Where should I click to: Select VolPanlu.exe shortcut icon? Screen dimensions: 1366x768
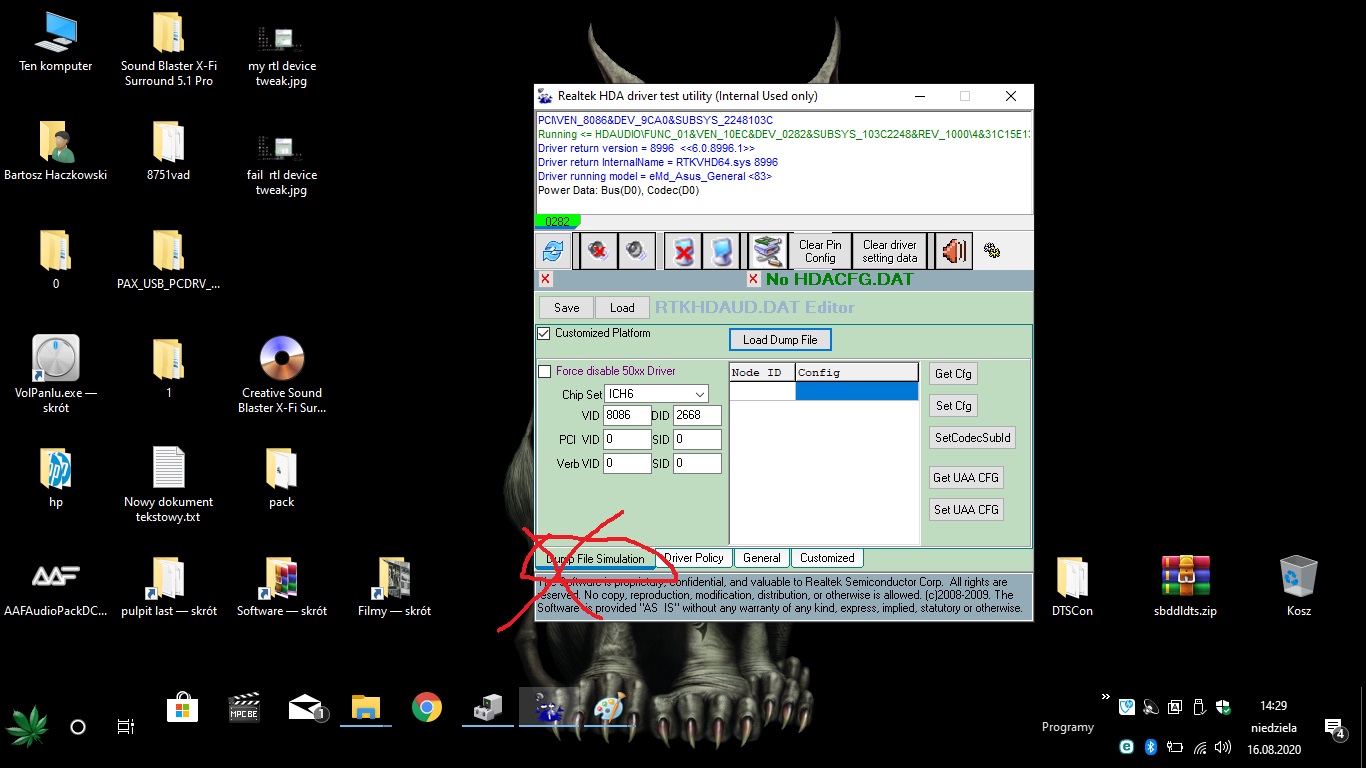pyautogui.click(x=56, y=374)
